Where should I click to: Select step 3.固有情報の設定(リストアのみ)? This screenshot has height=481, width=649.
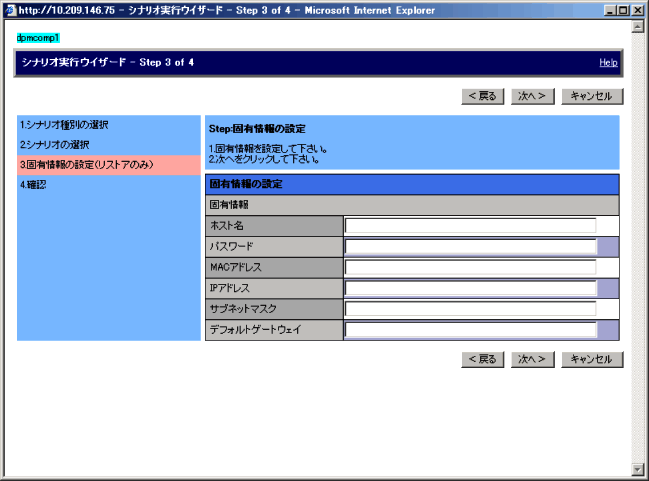click(109, 165)
